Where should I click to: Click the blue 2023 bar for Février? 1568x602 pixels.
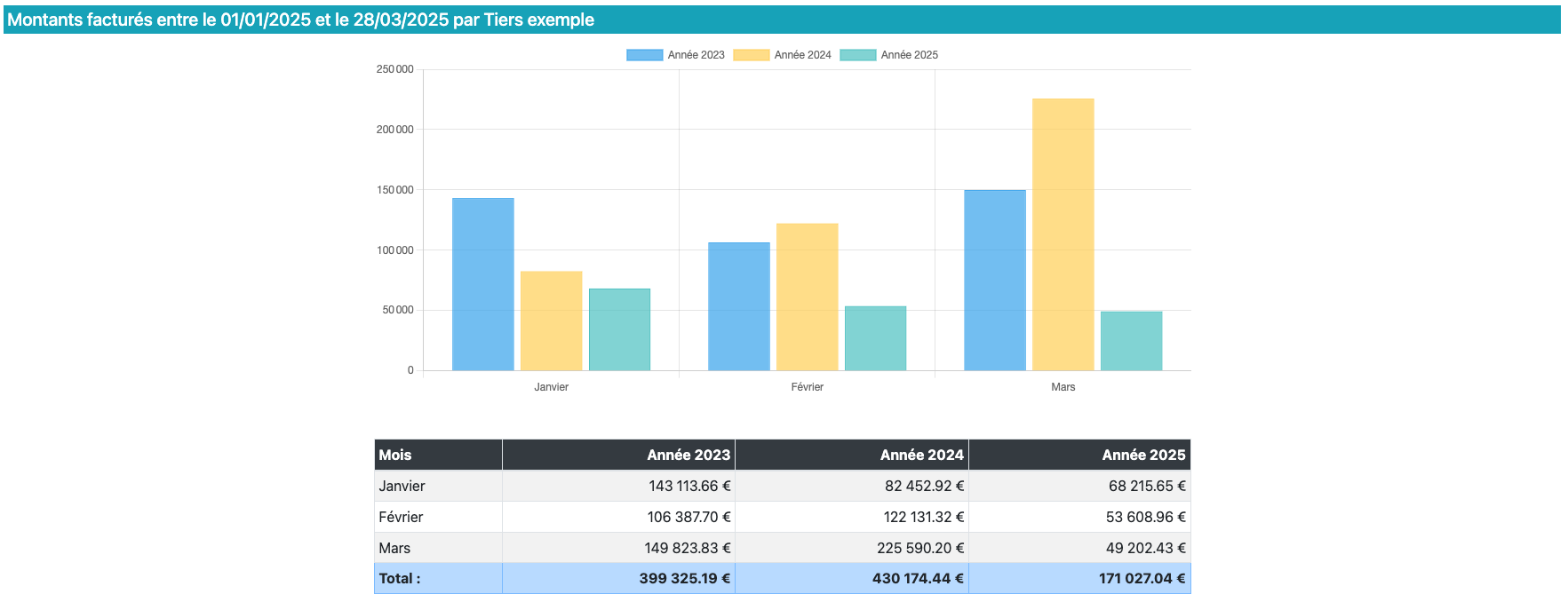[x=738, y=306]
